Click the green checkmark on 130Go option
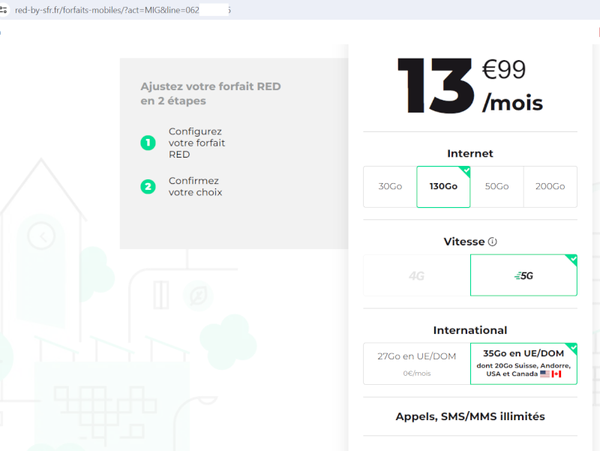This screenshot has height=451, width=600. click(x=464, y=171)
